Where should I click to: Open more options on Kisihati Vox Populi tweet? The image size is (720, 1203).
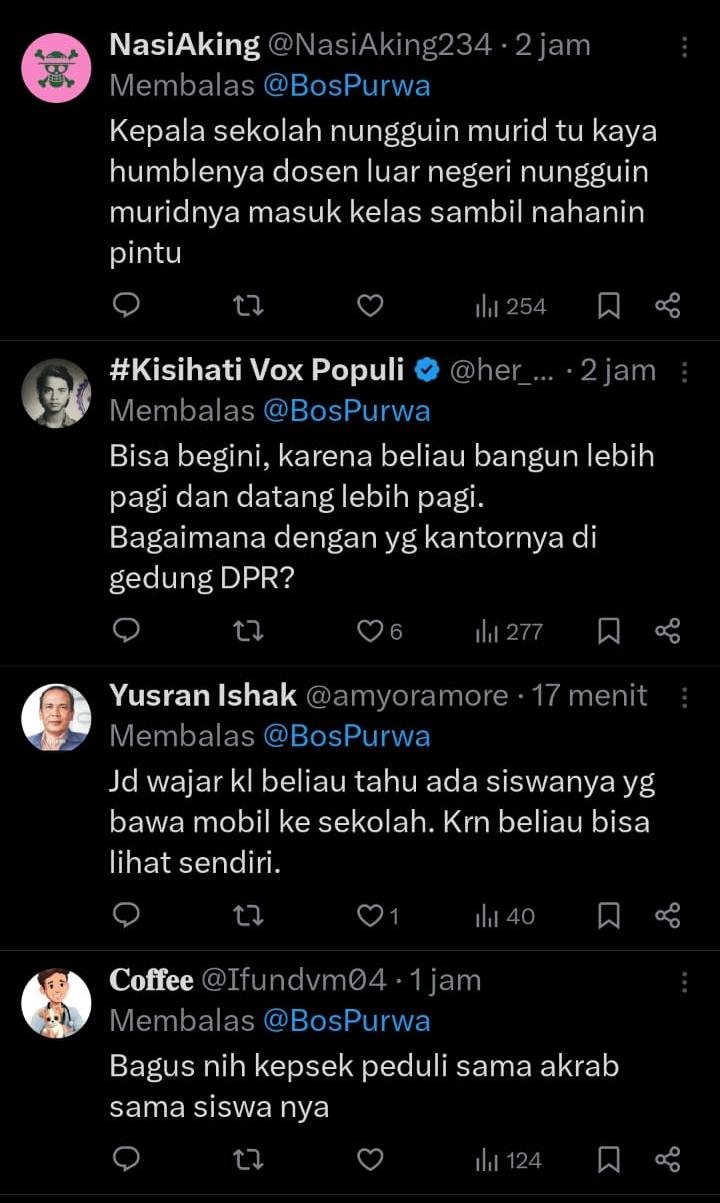pos(685,372)
